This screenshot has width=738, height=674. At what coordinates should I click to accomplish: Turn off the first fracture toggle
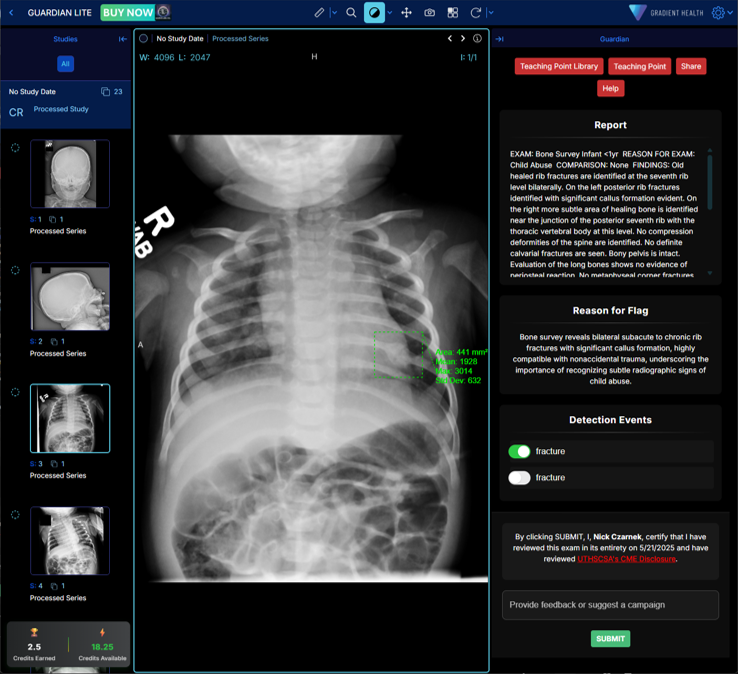(x=519, y=452)
